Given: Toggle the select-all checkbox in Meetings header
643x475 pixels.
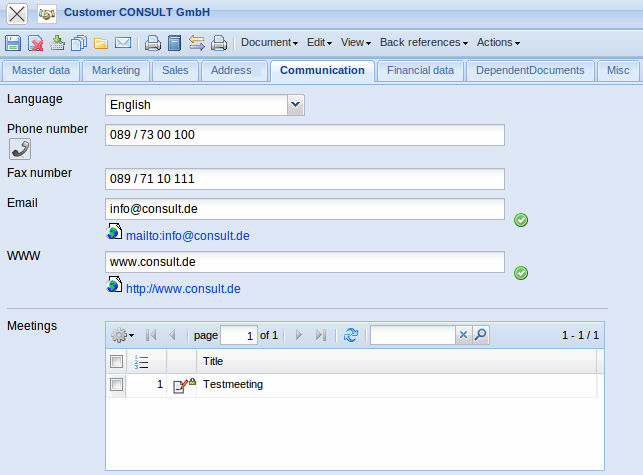Looking at the screenshot, I should coord(116,361).
